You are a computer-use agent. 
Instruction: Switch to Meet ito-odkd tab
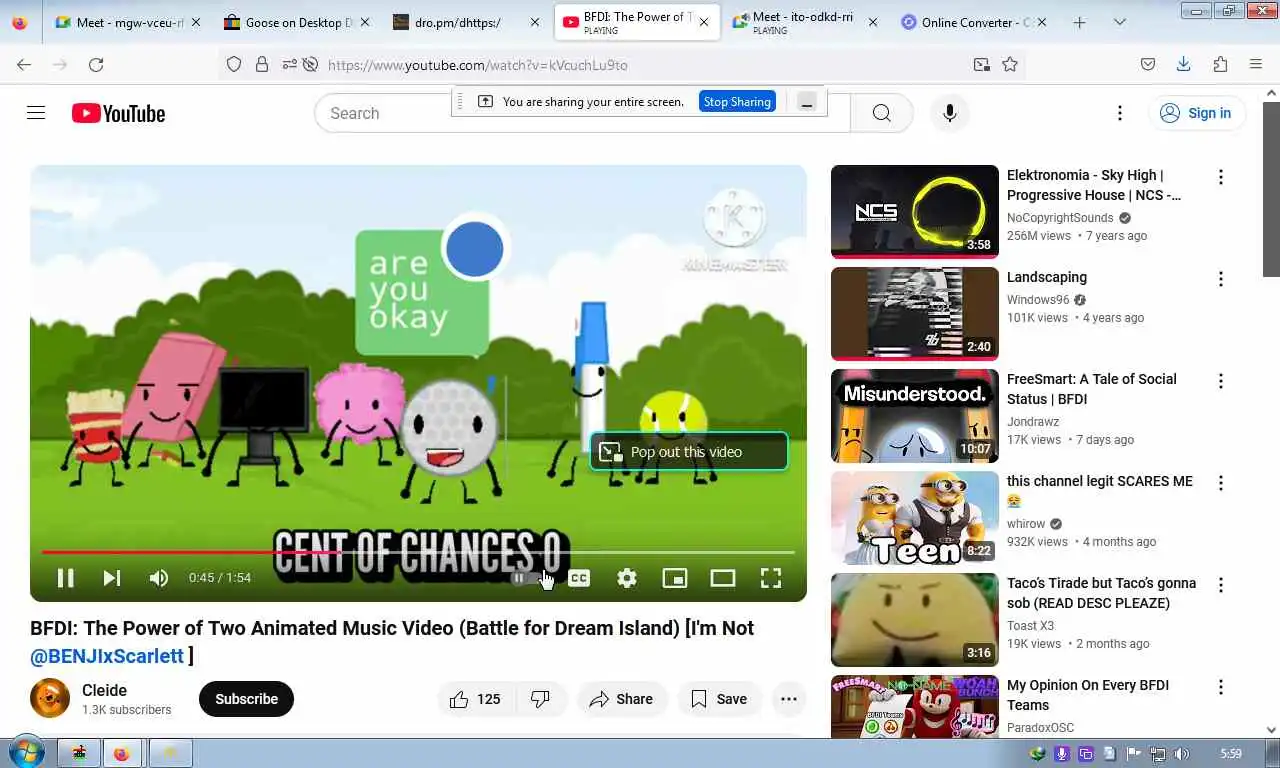click(x=807, y=22)
